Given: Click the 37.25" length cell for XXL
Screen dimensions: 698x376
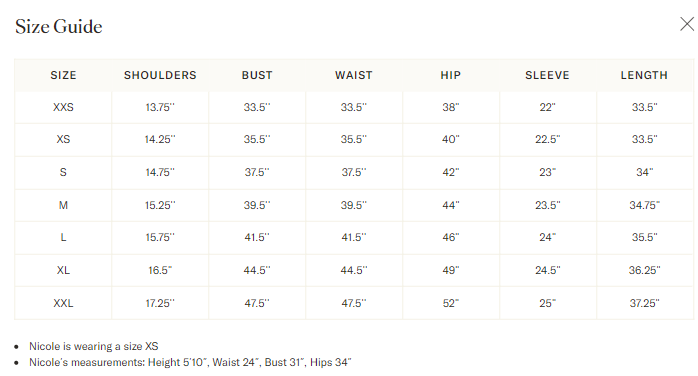Looking at the screenshot, I should point(644,303).
